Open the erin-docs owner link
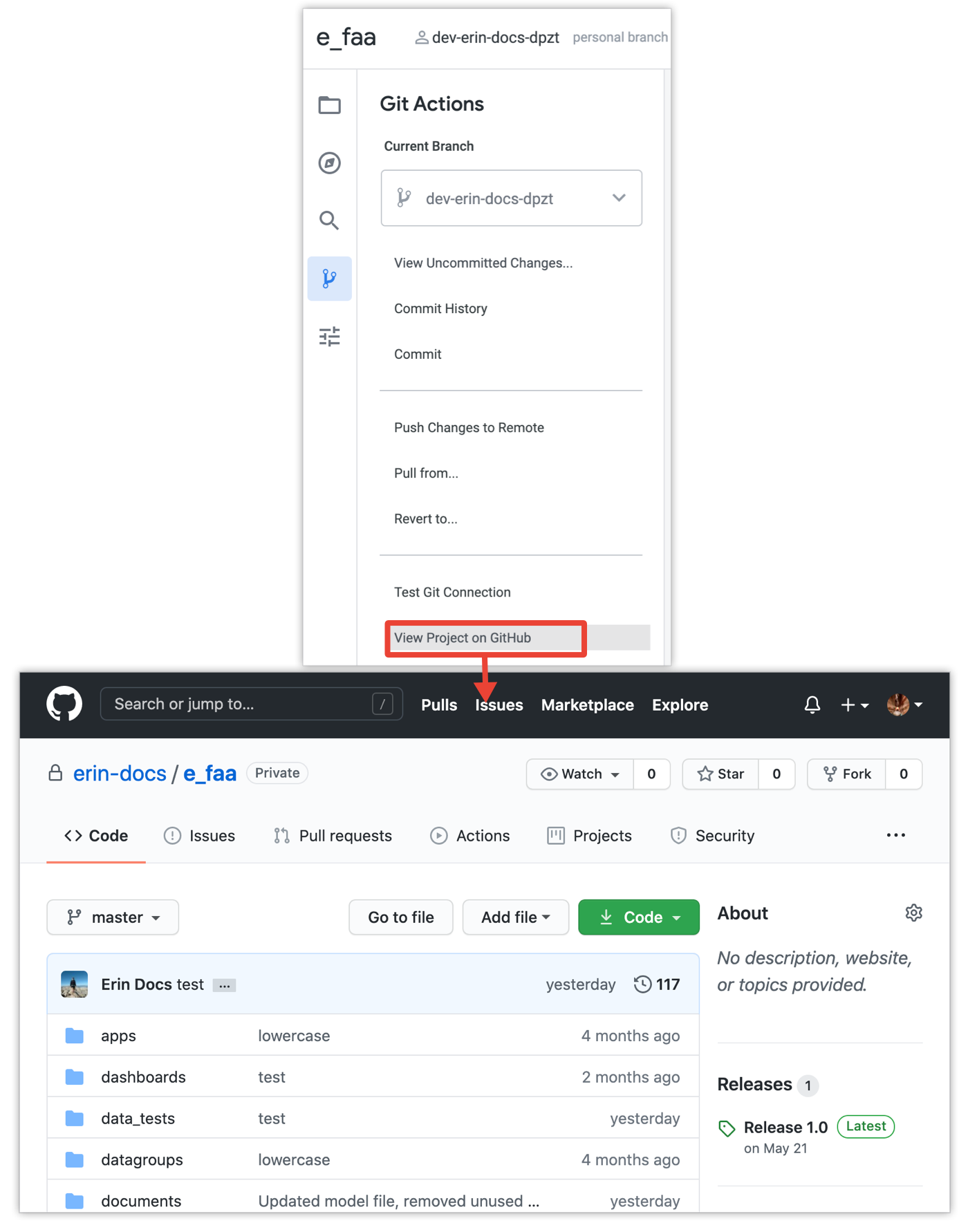Viewport: 968px width, 1232px height. (x=120, y=773)
